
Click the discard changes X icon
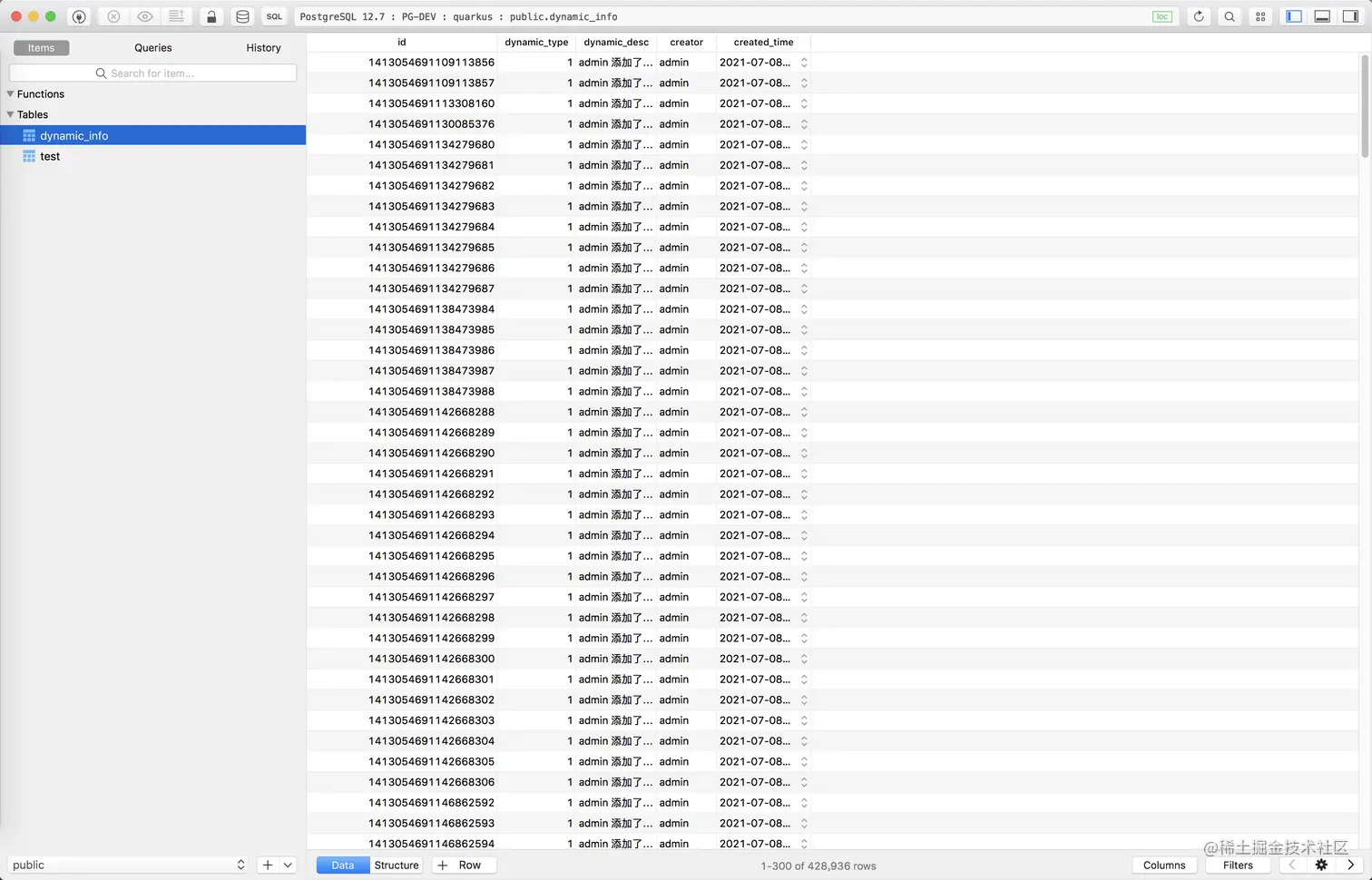click(x=113, y=16)
